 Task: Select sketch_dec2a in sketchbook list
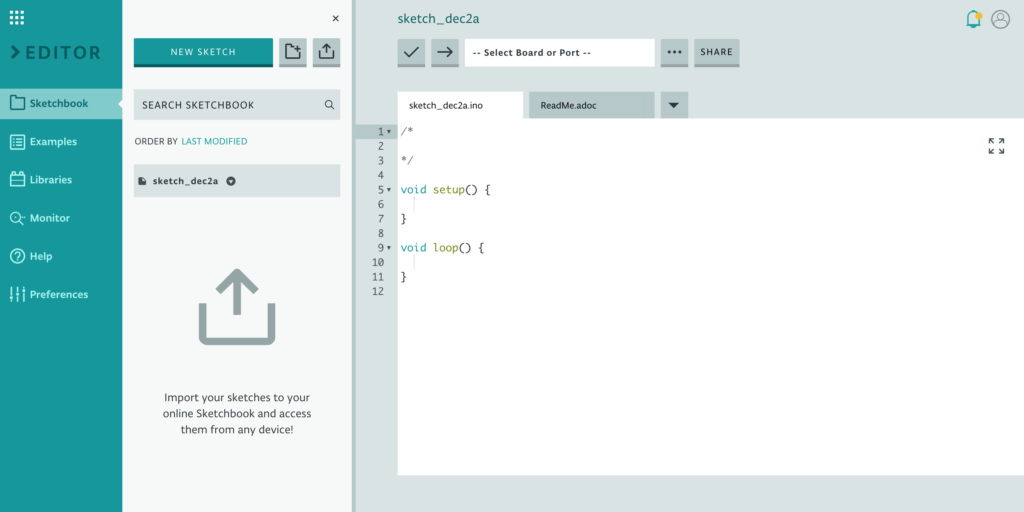point(237,181)
